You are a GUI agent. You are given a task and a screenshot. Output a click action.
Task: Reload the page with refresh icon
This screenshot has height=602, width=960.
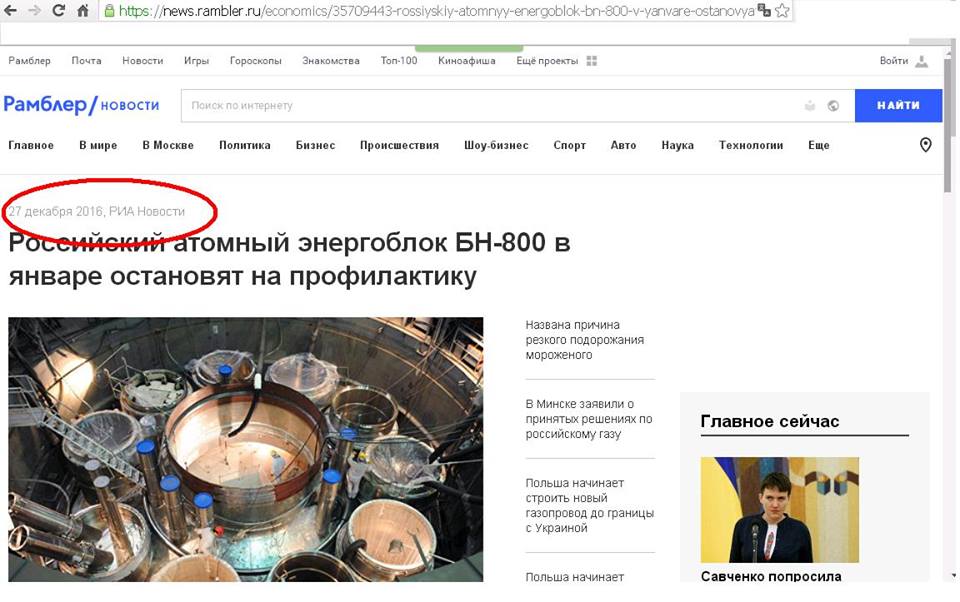[x=58, y=10]
